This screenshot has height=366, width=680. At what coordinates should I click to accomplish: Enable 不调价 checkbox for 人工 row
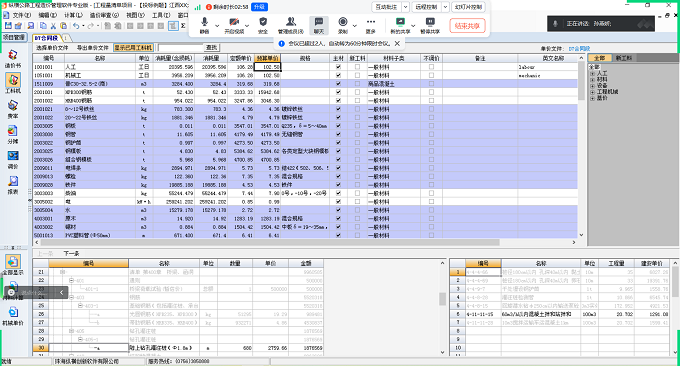tap(431, 67)
